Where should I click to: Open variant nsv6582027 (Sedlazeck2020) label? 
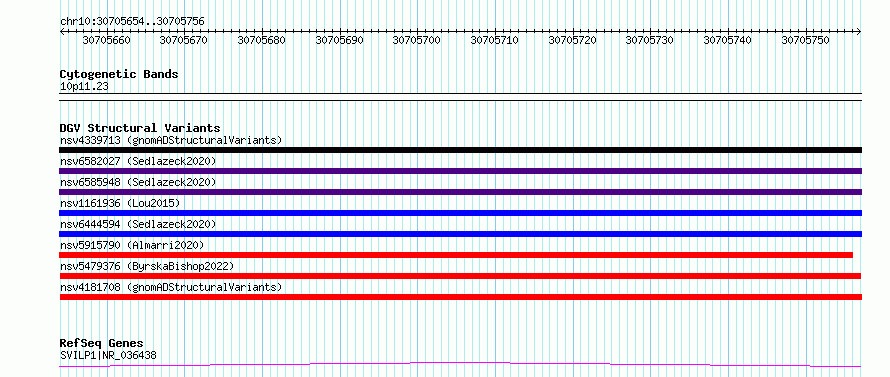(138, 161)
